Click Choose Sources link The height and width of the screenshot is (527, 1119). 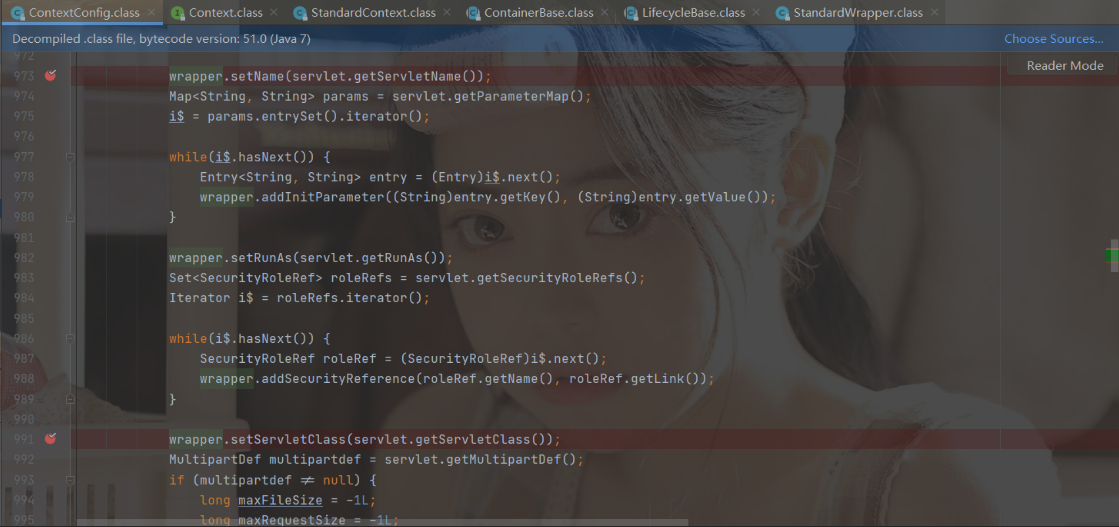(x=1054, y=39)
